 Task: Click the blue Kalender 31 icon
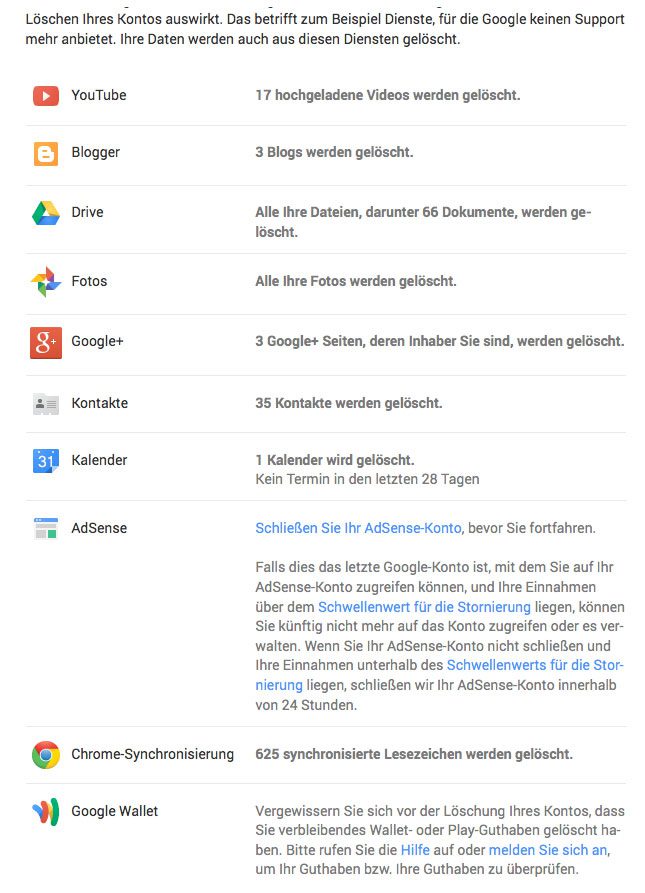tap(46, 461)
